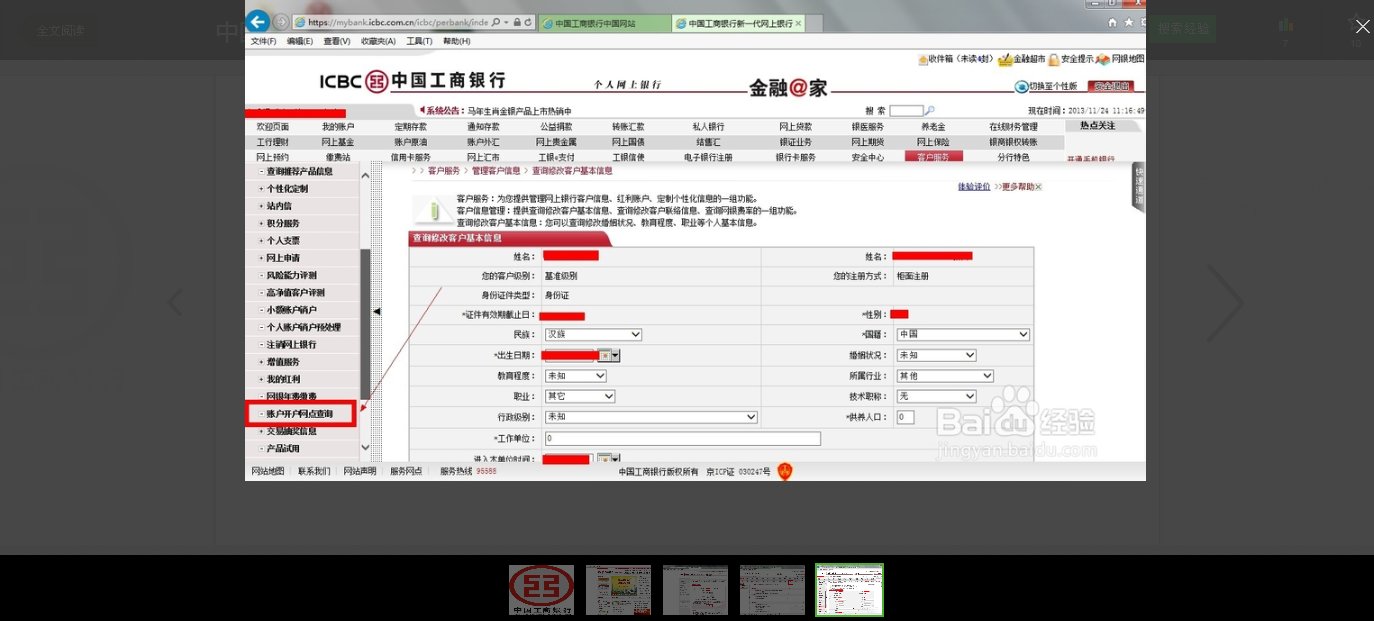
Task: Open the second thumbnail in the filmstrip
Action: coord(618,590)
